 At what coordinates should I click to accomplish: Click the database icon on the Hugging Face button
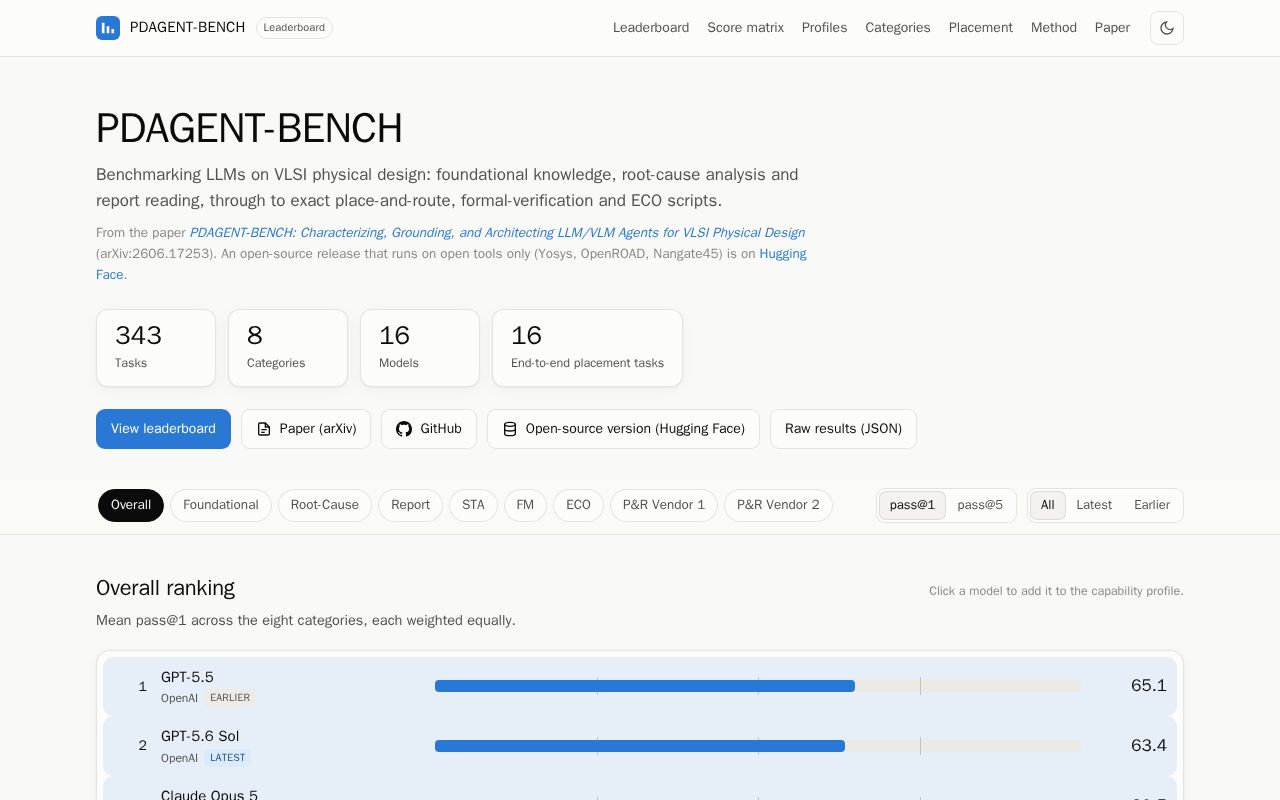pyautogui.click(x=510, y=429)
